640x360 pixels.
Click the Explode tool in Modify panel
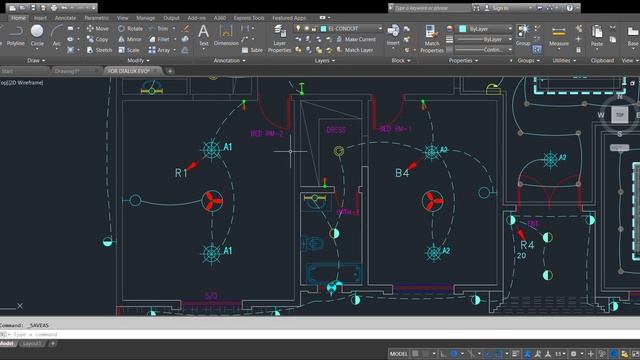point(185,39)
